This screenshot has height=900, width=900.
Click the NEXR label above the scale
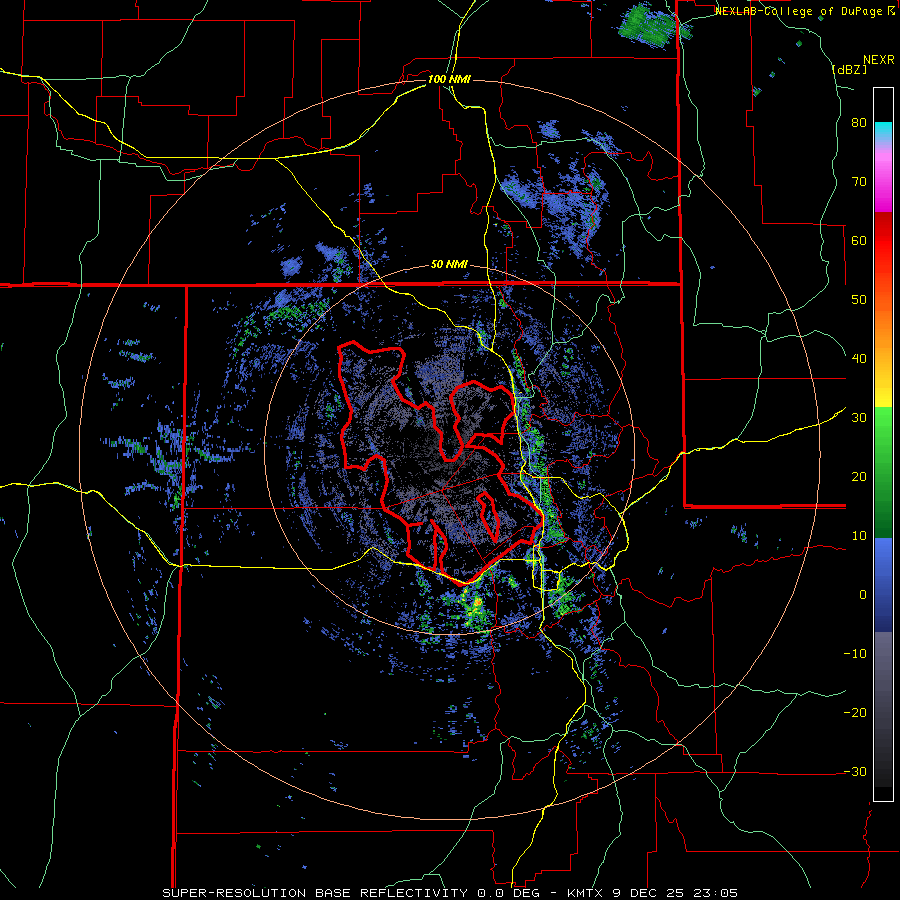tap(878, 59)
